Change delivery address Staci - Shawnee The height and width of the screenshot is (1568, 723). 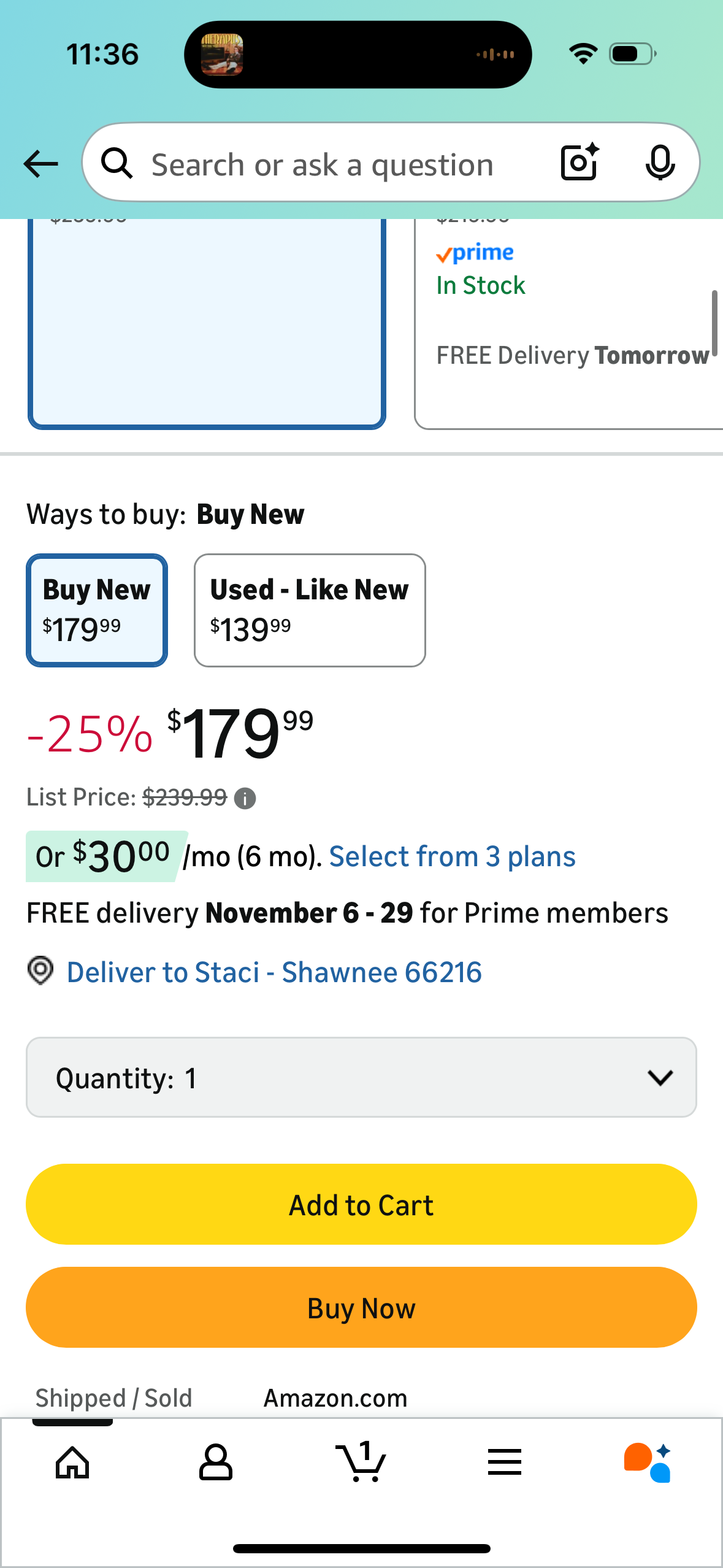(274, 972)
